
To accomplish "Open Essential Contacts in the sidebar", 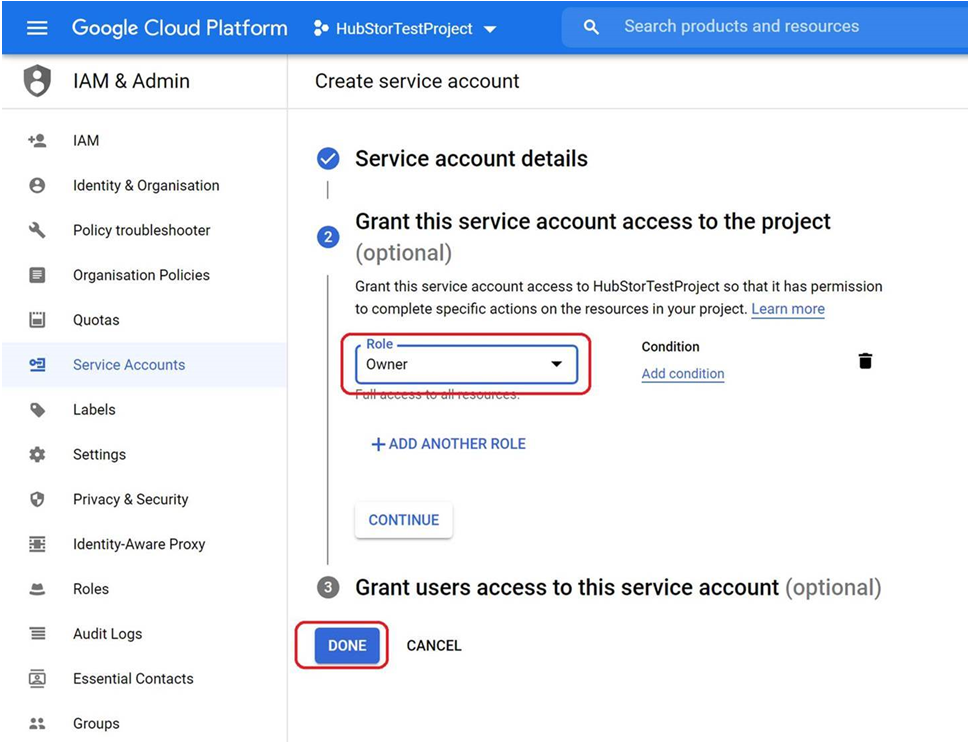I will (x=144, y=678).
